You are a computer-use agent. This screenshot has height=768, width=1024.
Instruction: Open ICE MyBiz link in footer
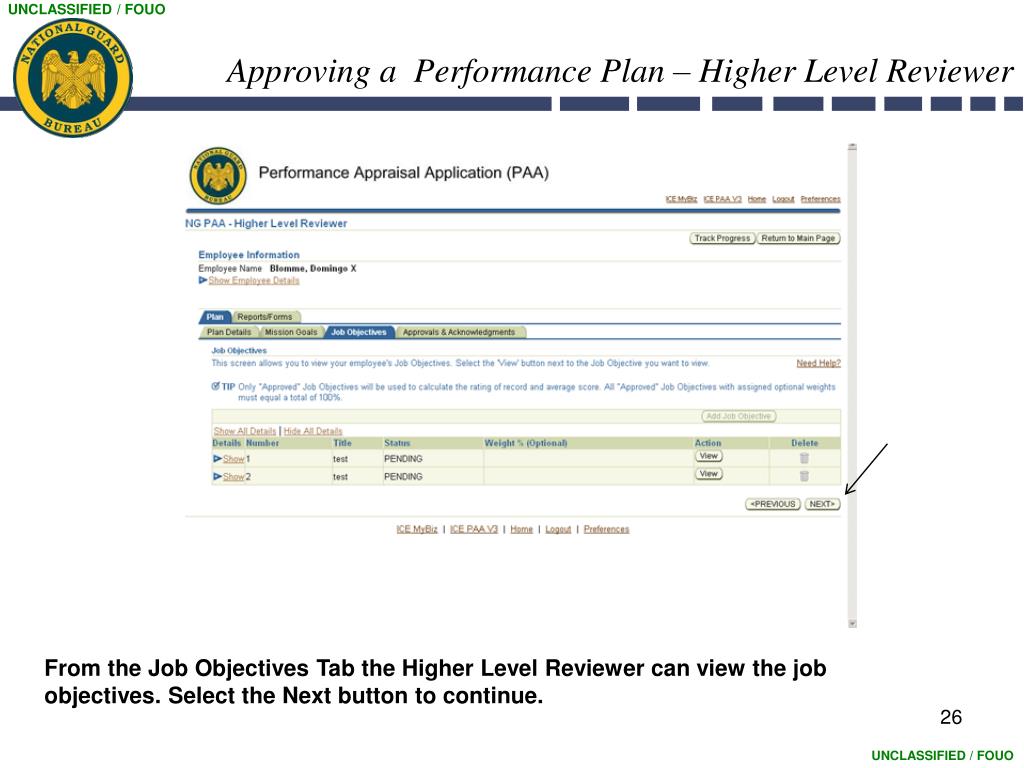417,529
